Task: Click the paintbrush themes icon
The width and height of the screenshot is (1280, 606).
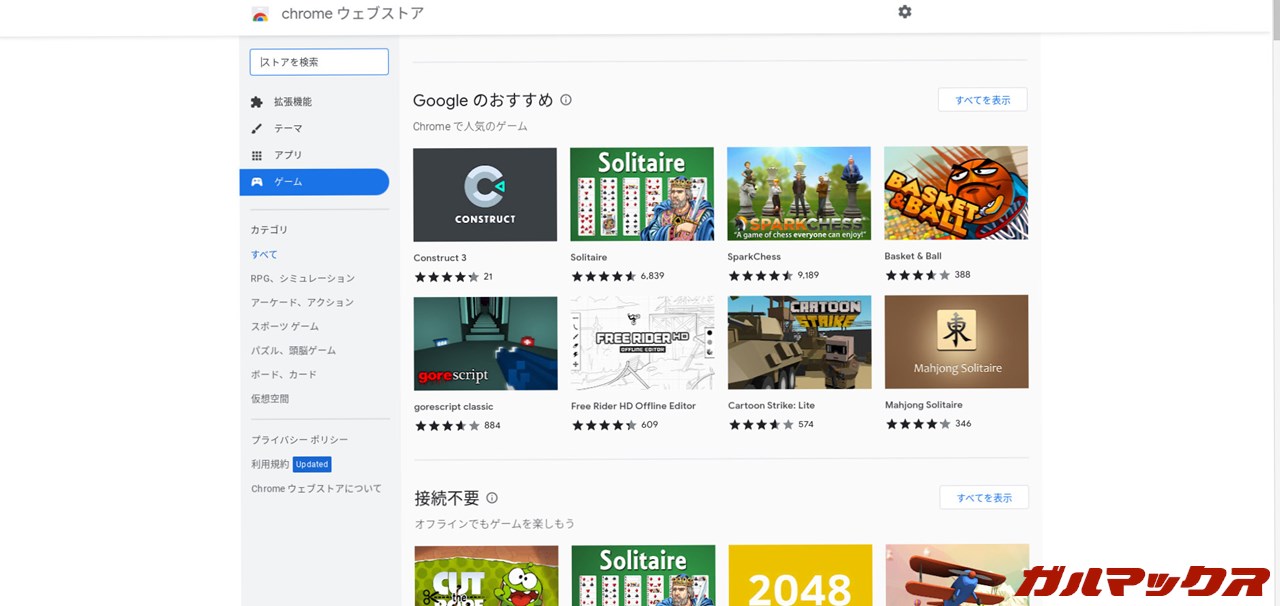Action: tap(257, 129)
